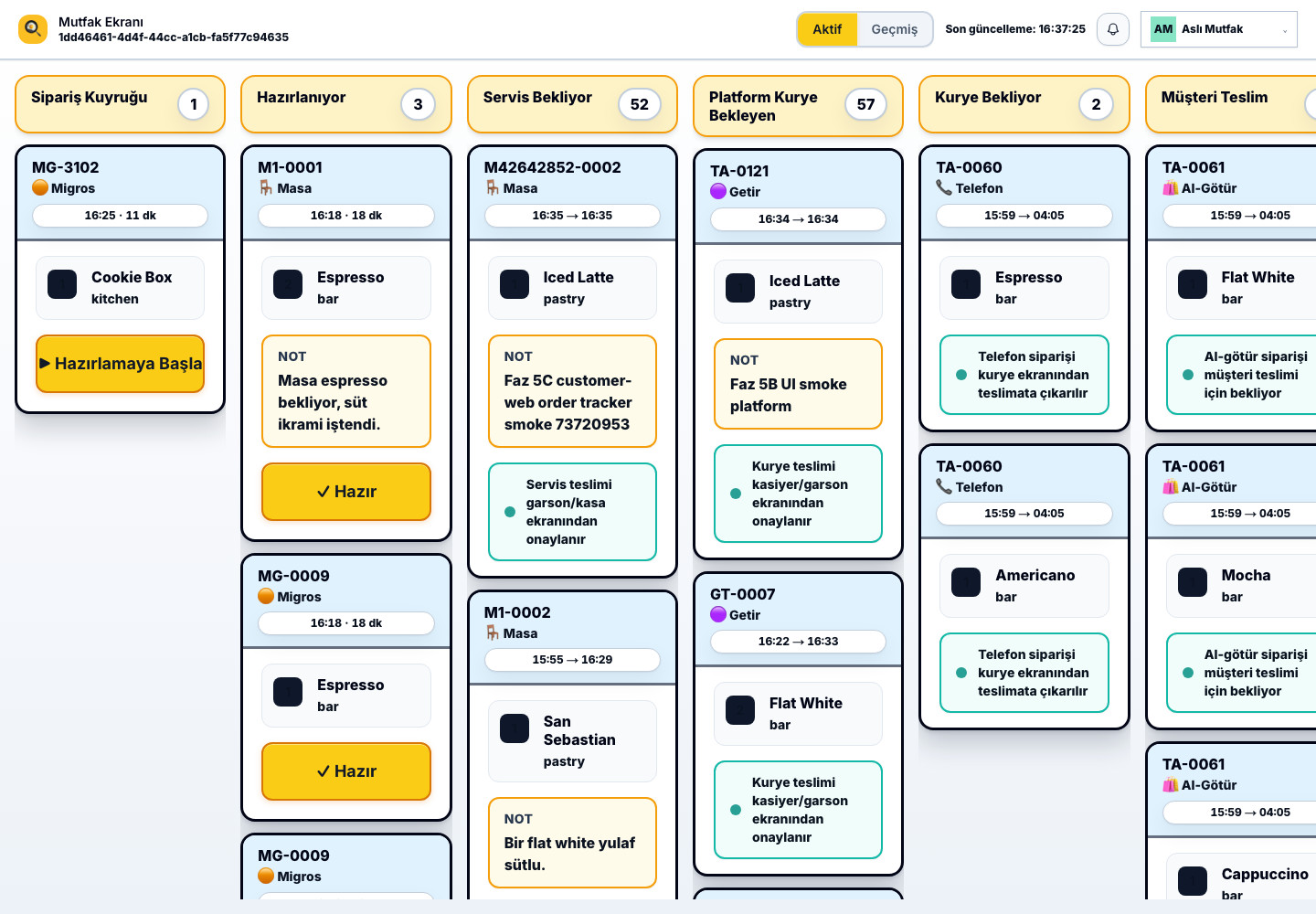Select the Hazırlanıyor column header

[346, 104]
